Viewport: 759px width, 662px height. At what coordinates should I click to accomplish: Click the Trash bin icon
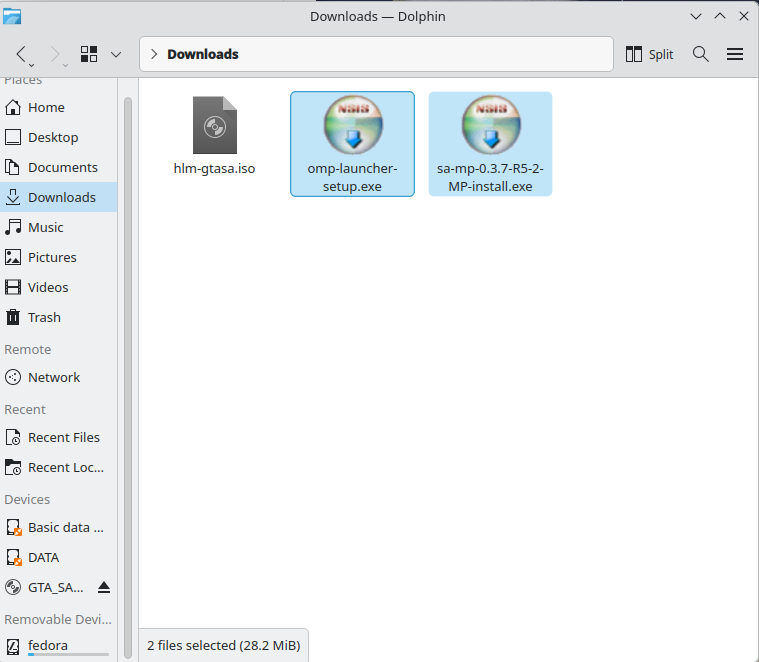click(x=13, y=317)
